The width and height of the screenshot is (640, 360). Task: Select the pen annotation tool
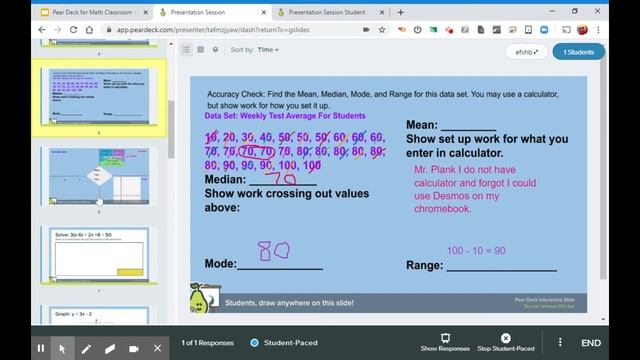pos(86,349)
